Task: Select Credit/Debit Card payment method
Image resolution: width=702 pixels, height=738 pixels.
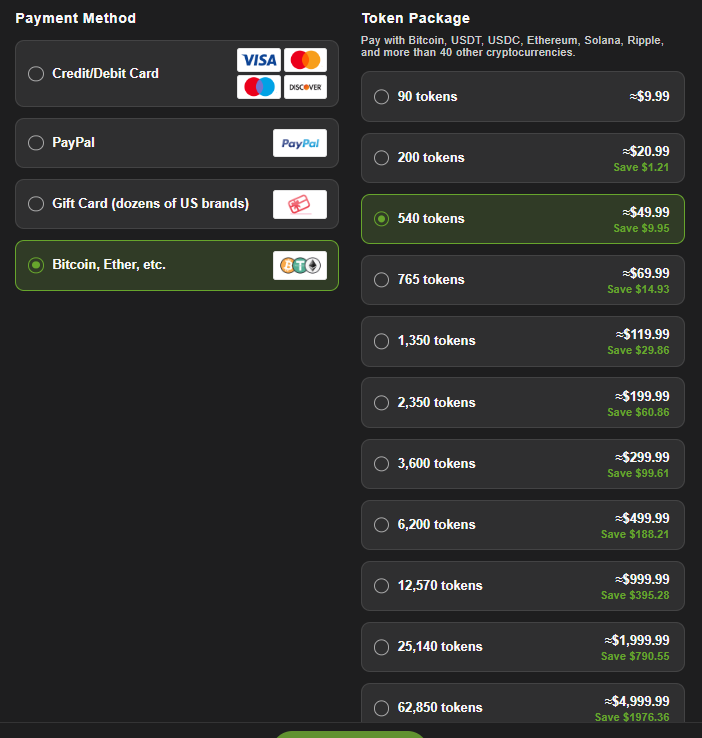Action: [36, 73]
